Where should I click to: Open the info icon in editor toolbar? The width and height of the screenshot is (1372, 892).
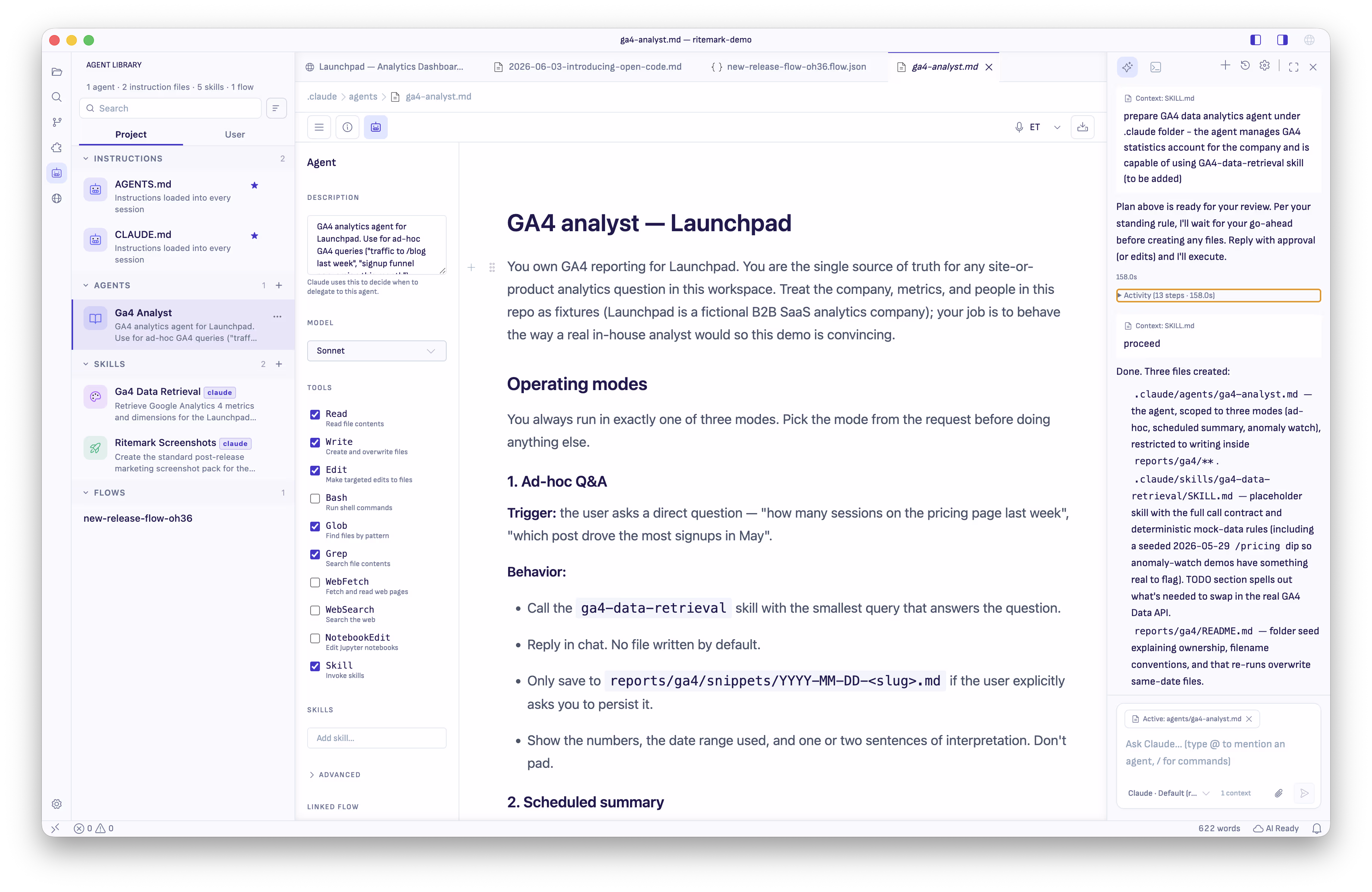pyautogui.click(x=347, y=127)
